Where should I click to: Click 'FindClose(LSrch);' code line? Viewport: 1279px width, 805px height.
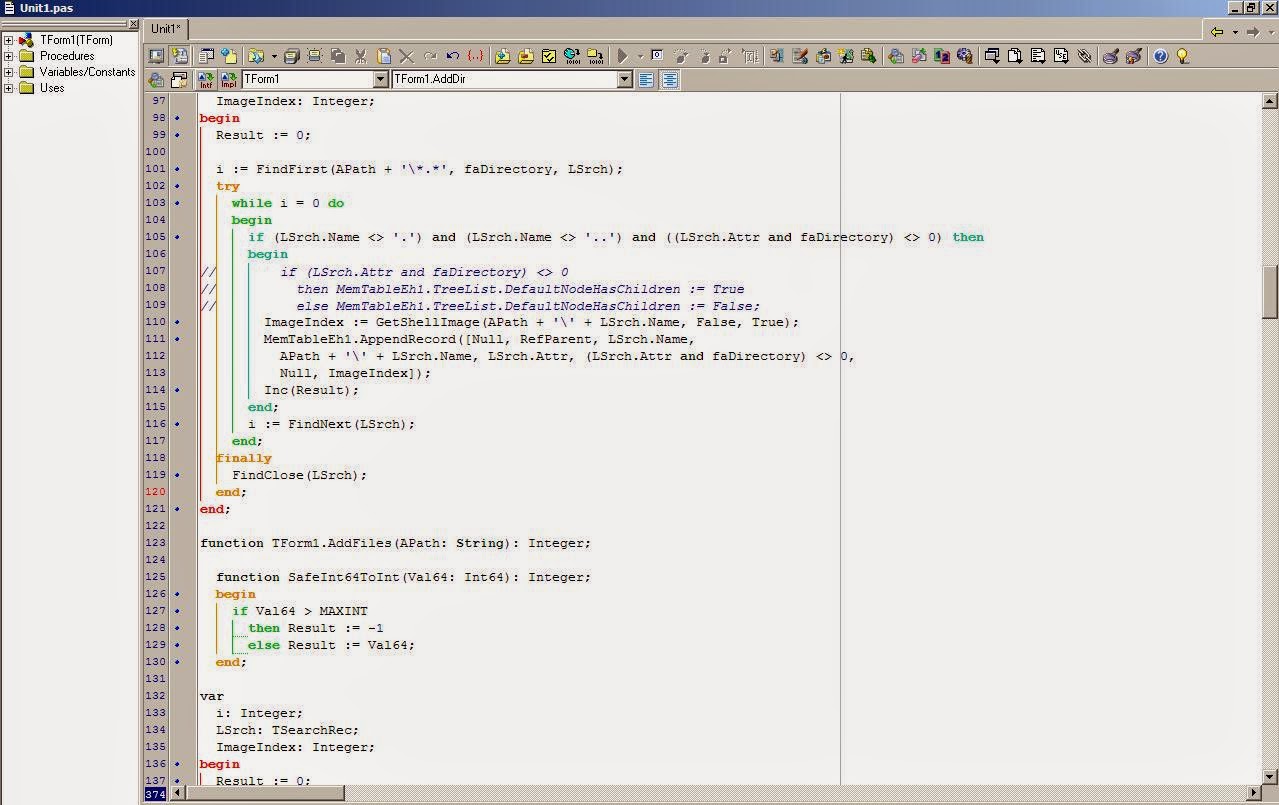point(300,475)
